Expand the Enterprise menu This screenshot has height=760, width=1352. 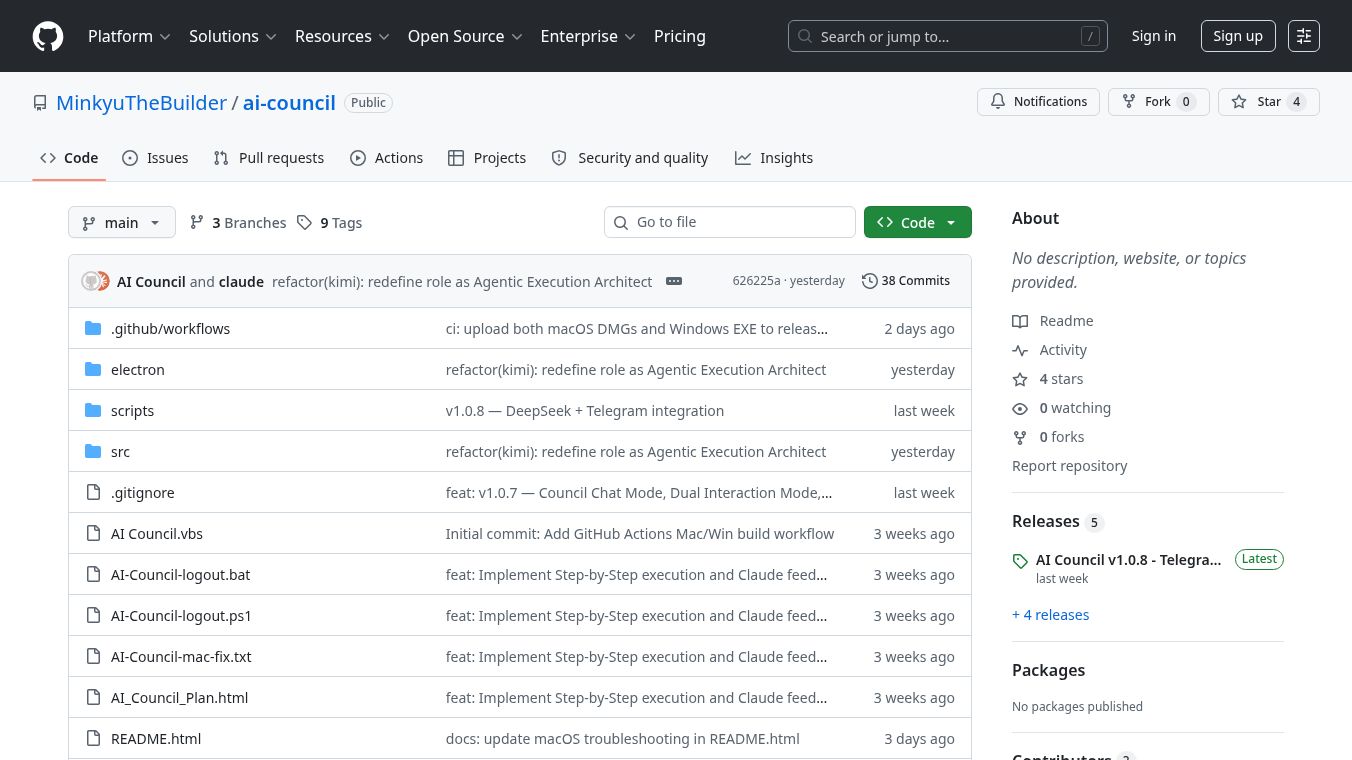(588, 36)
